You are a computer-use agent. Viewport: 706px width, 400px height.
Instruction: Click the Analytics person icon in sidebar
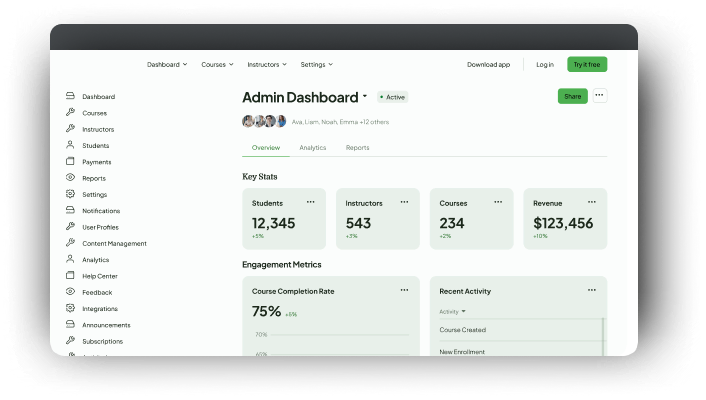[70, 259]
